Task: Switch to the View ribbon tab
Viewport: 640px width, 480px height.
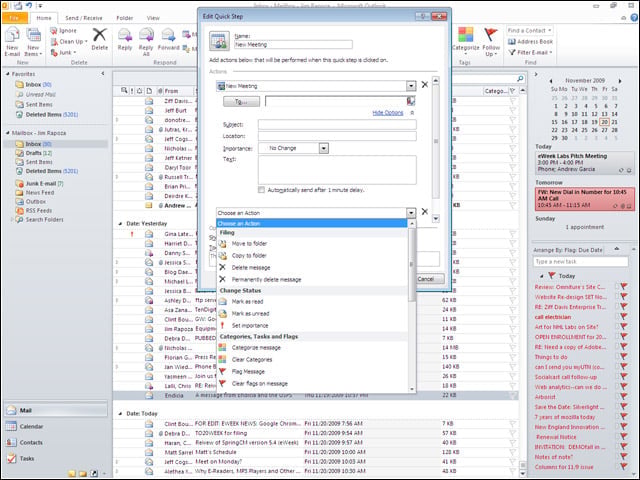Action: point(153,18)
